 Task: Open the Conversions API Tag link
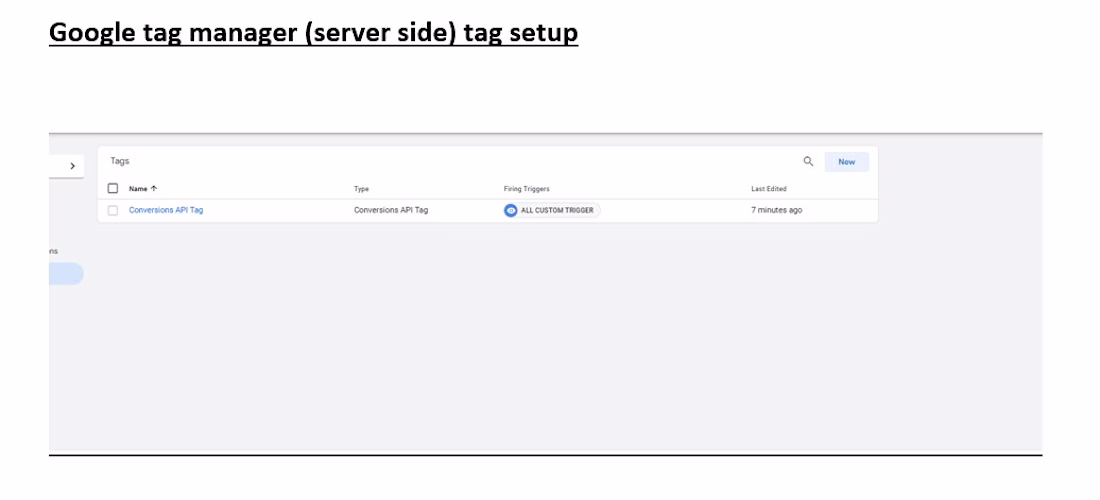click(166, 210)
